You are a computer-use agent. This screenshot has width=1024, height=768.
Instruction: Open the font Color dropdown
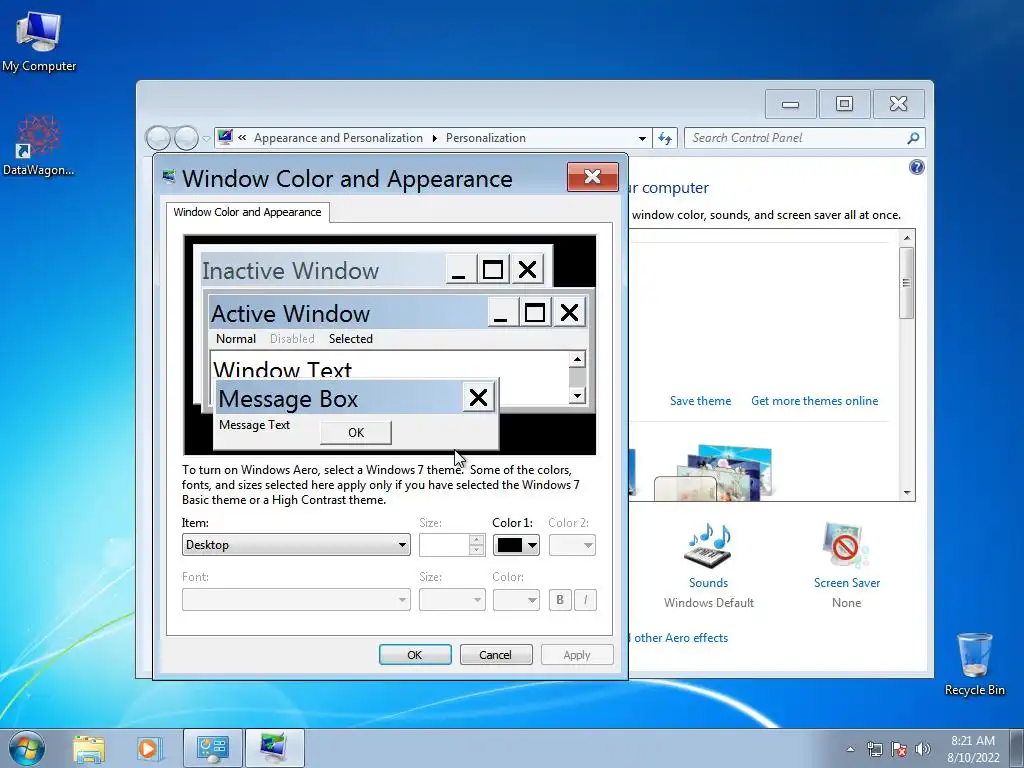coord(516,600)
